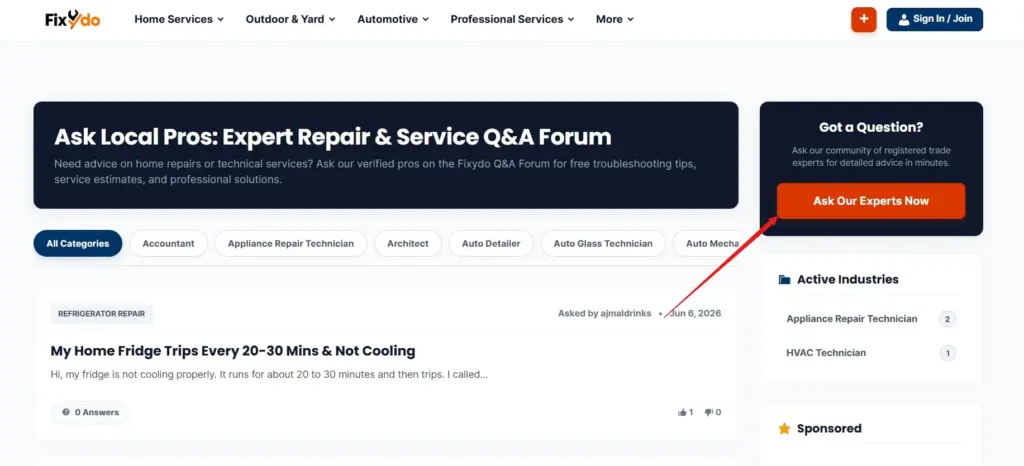1024x466 pixels.
Task: Choose the Auto Detailer category
Action: (491, 243)
